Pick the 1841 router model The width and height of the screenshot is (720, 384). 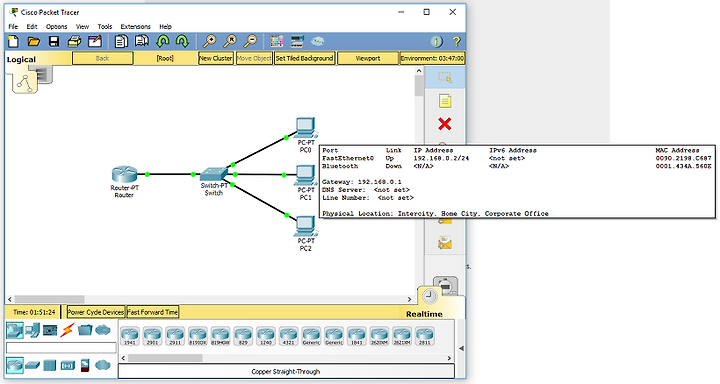click(356, 336)
